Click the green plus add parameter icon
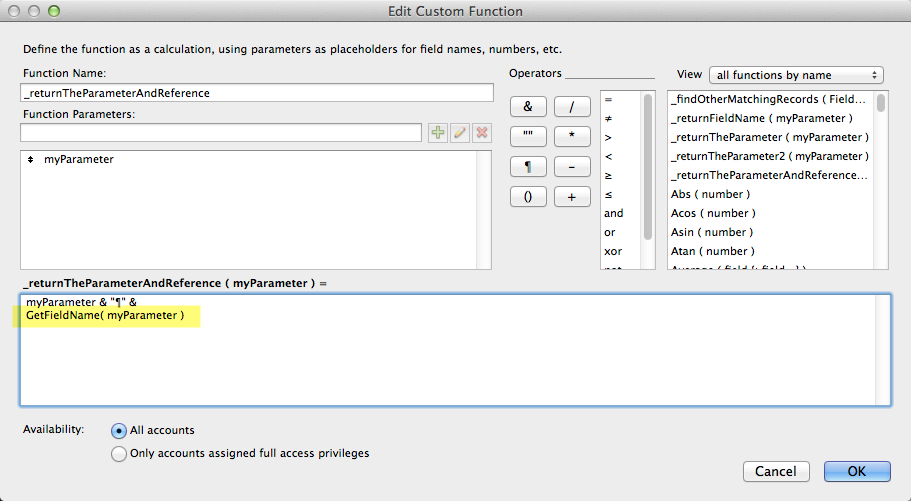911x501 pixels. tap(437, 133)
